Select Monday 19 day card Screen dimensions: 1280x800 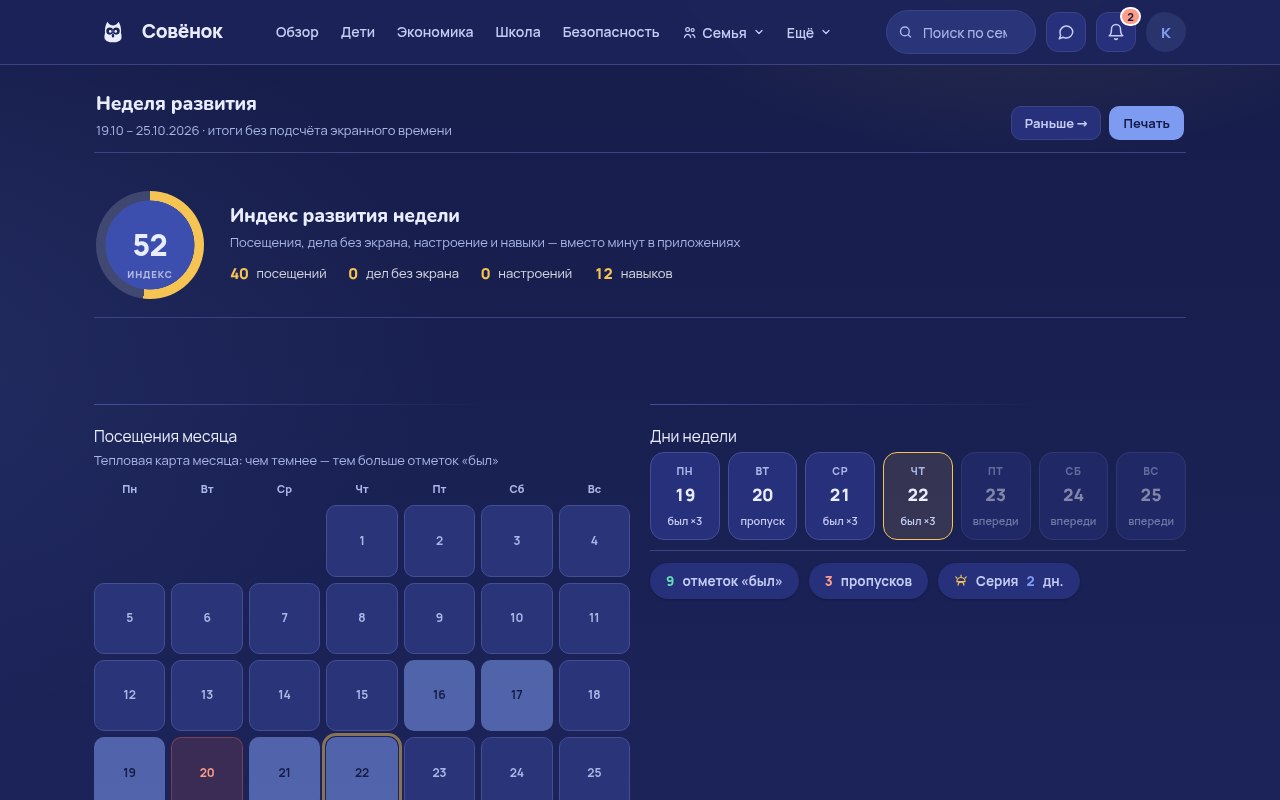(x=685, y=496)
